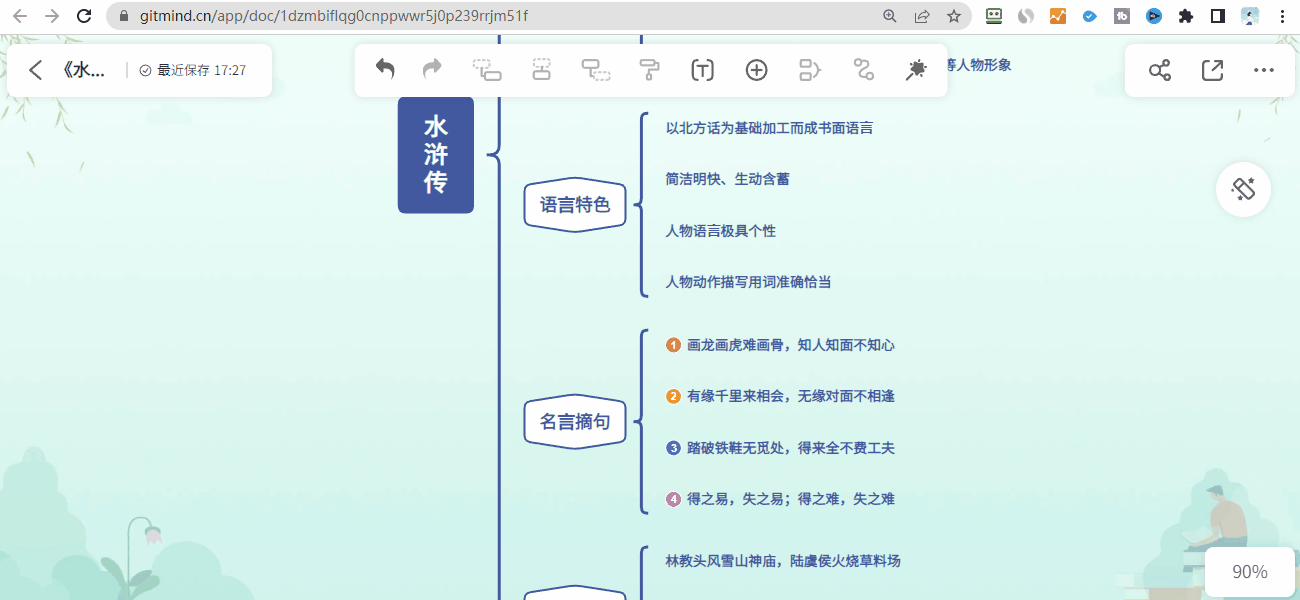Toggle the bookmark star in the address bar
The image size is (1300, 600).
[954, 16]
